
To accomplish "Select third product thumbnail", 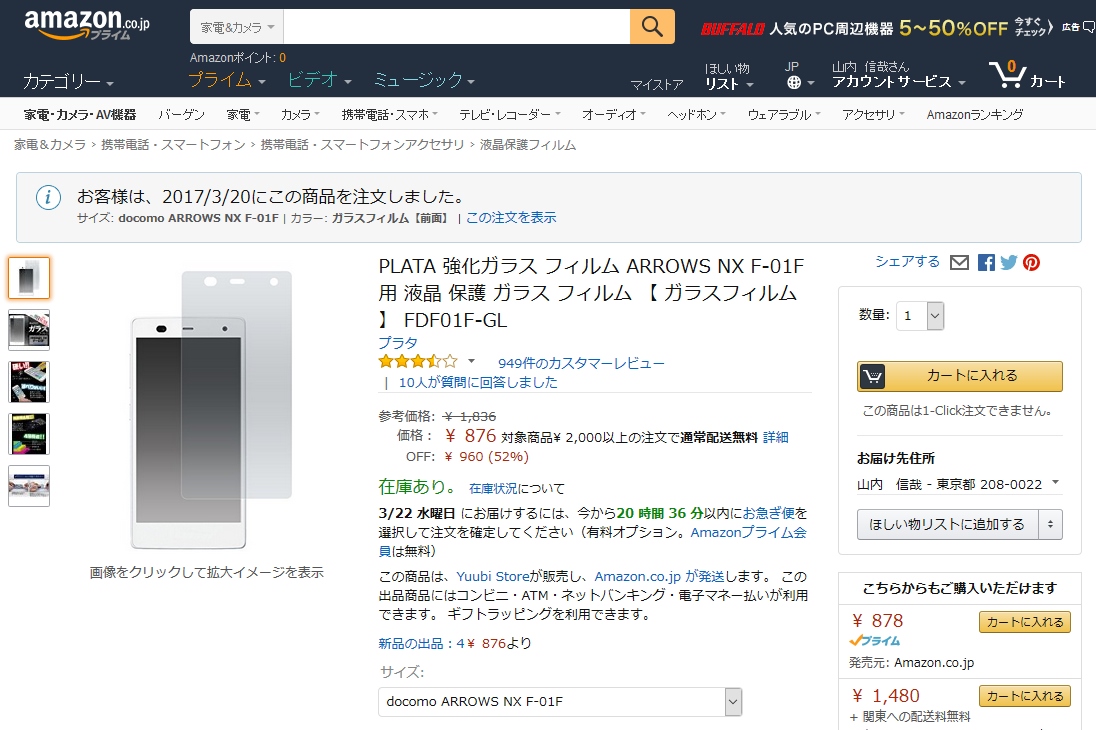I will pos(29,382).
